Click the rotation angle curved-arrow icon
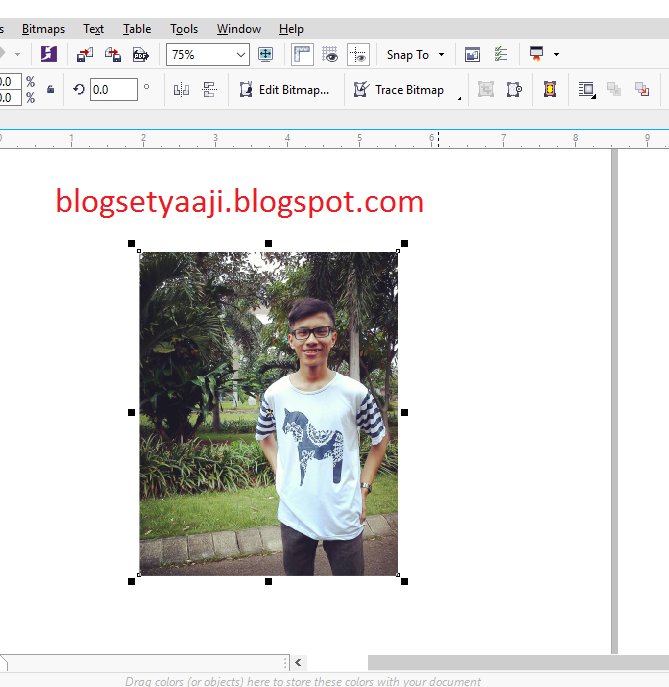This screenshot has width=669, height=687. 79,89
